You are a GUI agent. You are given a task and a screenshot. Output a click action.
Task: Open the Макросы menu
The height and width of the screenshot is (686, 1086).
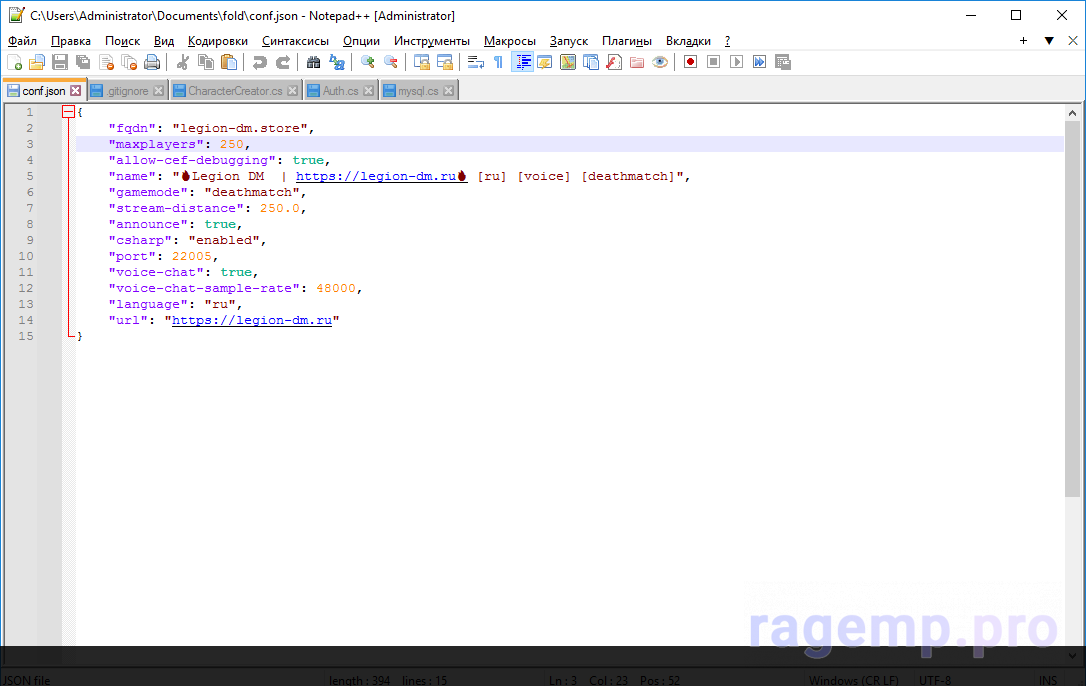[x=510, y=41]
